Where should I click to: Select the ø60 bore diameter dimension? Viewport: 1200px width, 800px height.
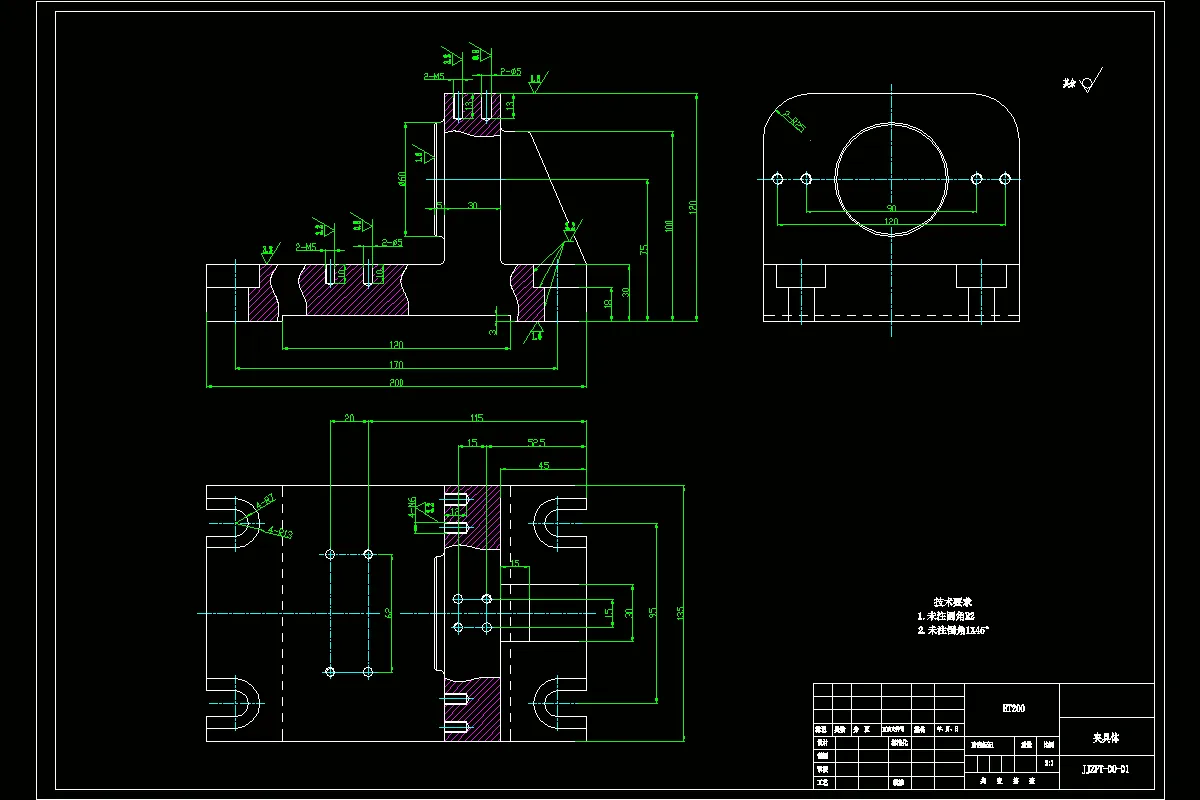(402, 178)
